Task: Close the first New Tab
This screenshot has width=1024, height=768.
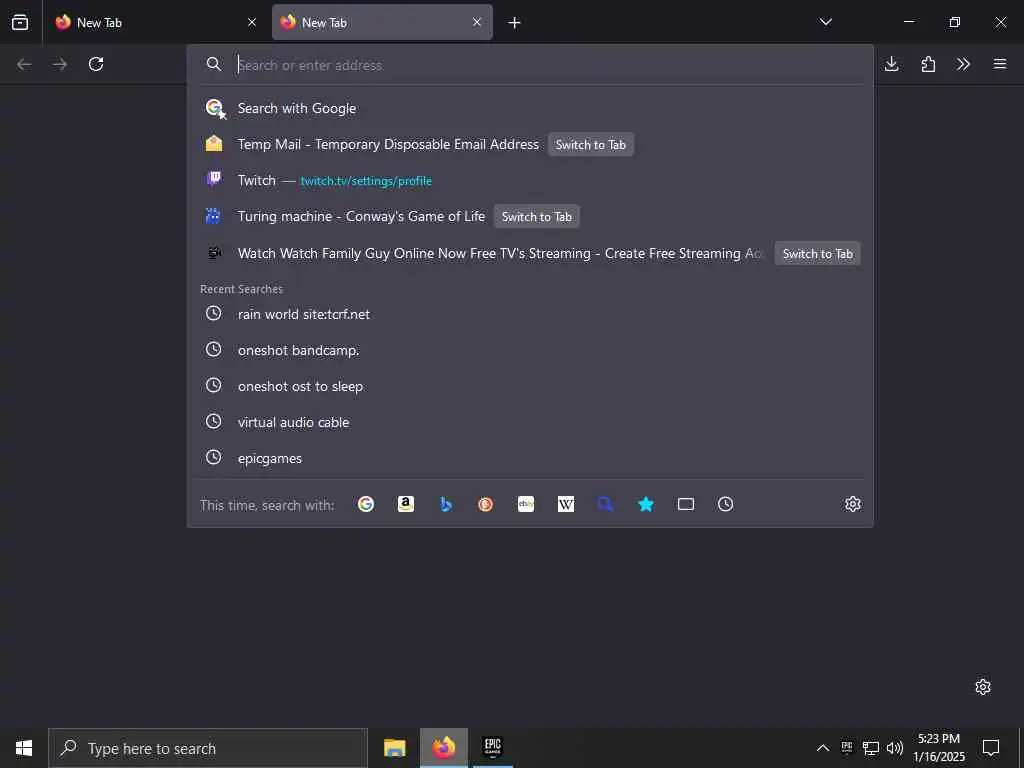Action: [x=252, y=22]
